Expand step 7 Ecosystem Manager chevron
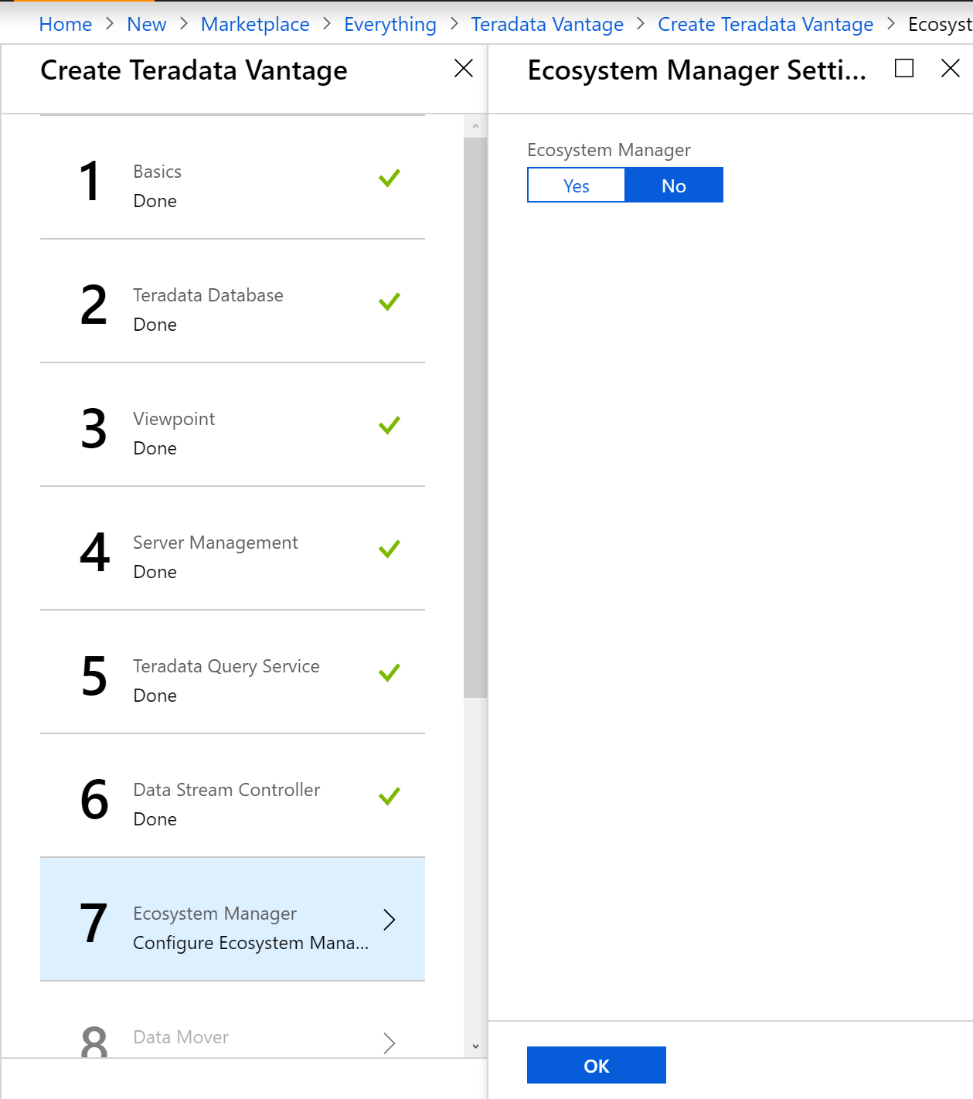 click(x=389, y=920)
